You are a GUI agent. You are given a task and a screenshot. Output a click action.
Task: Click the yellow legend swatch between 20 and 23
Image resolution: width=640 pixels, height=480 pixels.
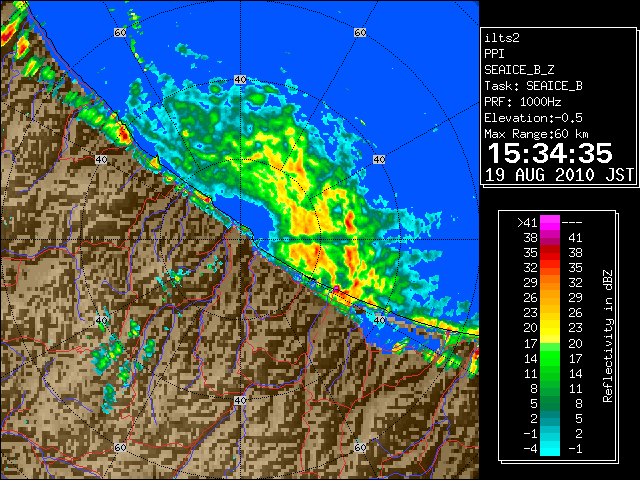(550, 328)
